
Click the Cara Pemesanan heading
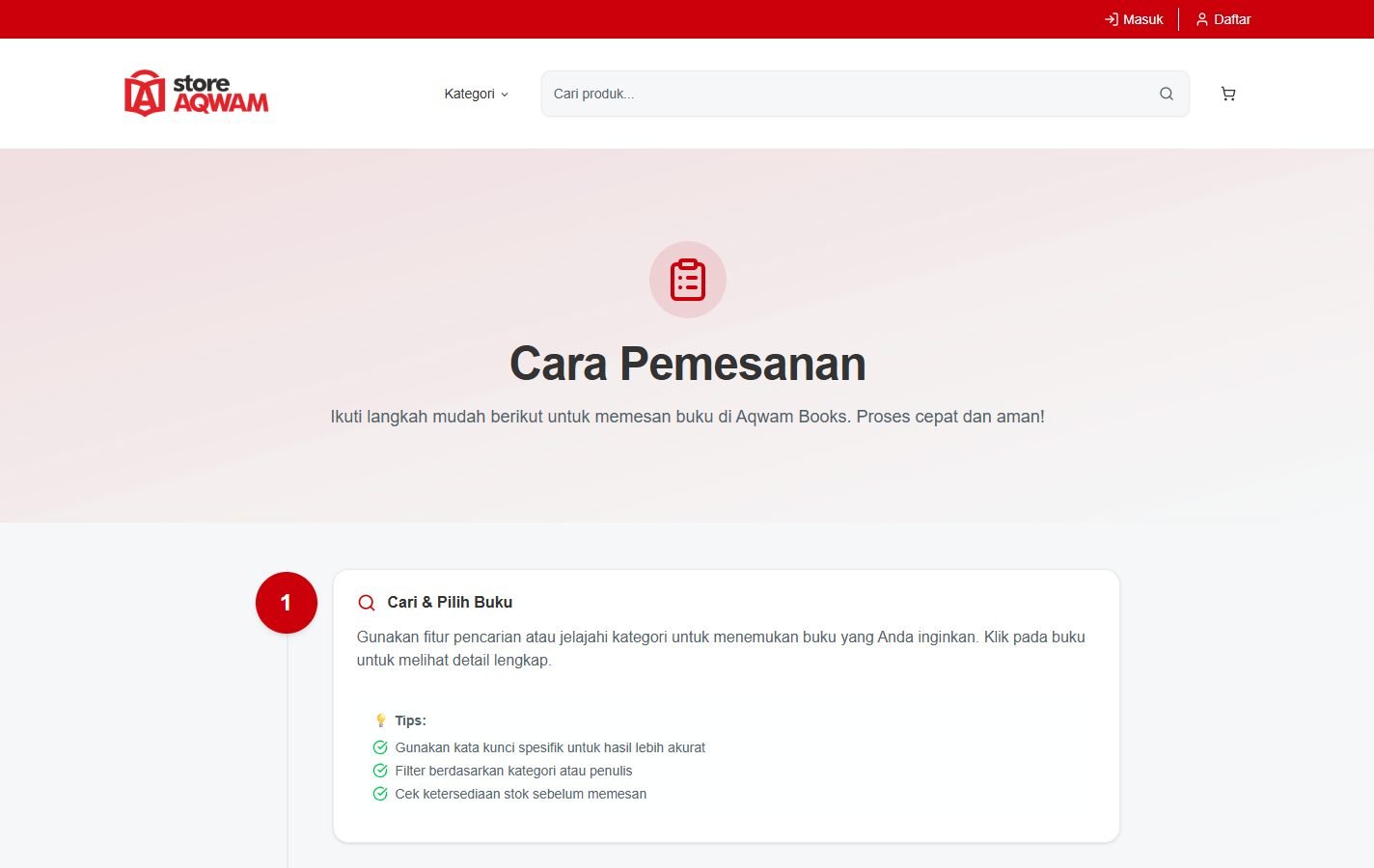[688, 364]
